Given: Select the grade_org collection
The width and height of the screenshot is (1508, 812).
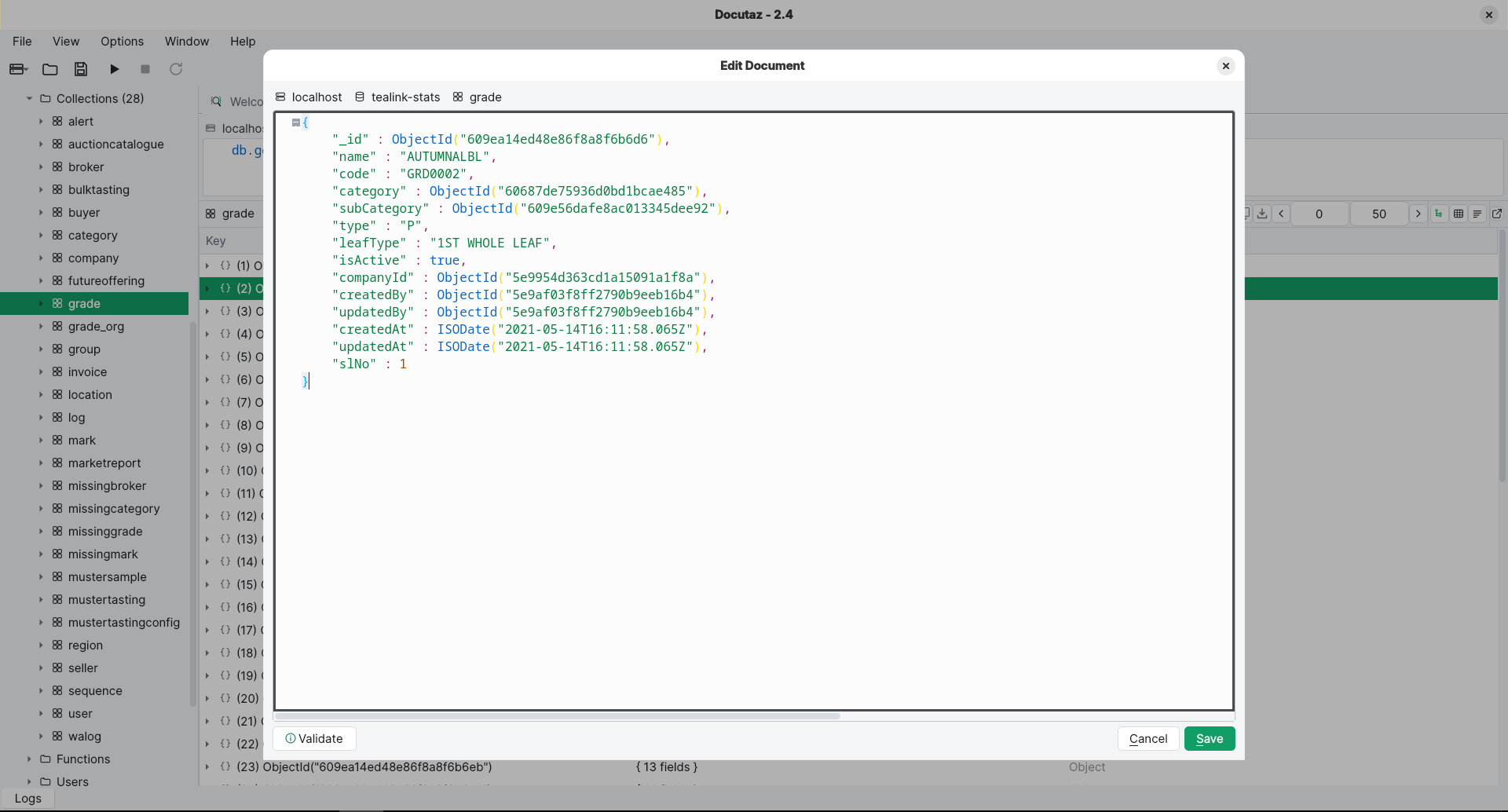Looking at the screenshot, I should pyautogui.click(x=94, y=326).
